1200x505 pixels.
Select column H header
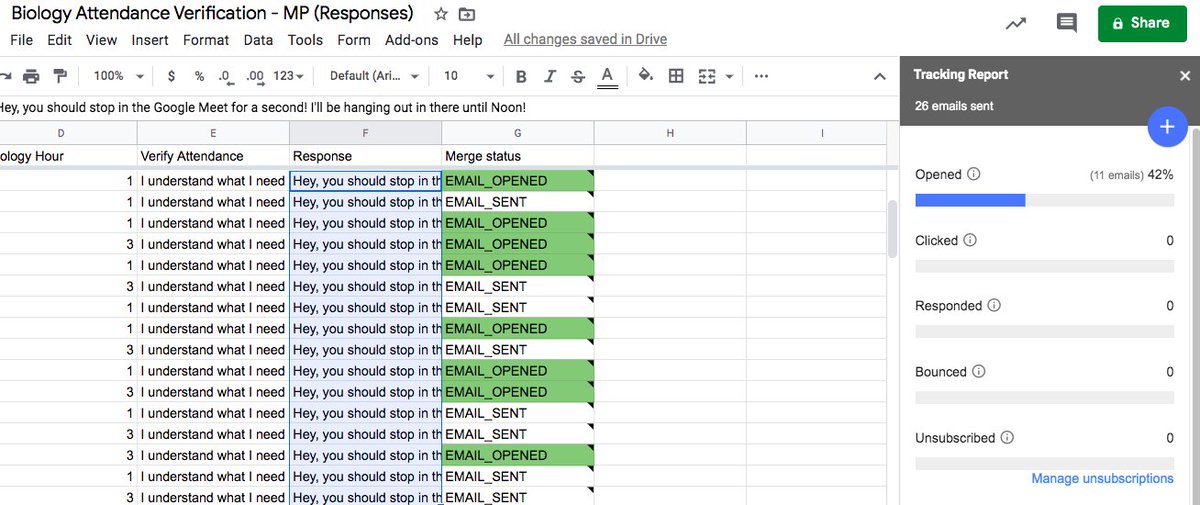669,133
